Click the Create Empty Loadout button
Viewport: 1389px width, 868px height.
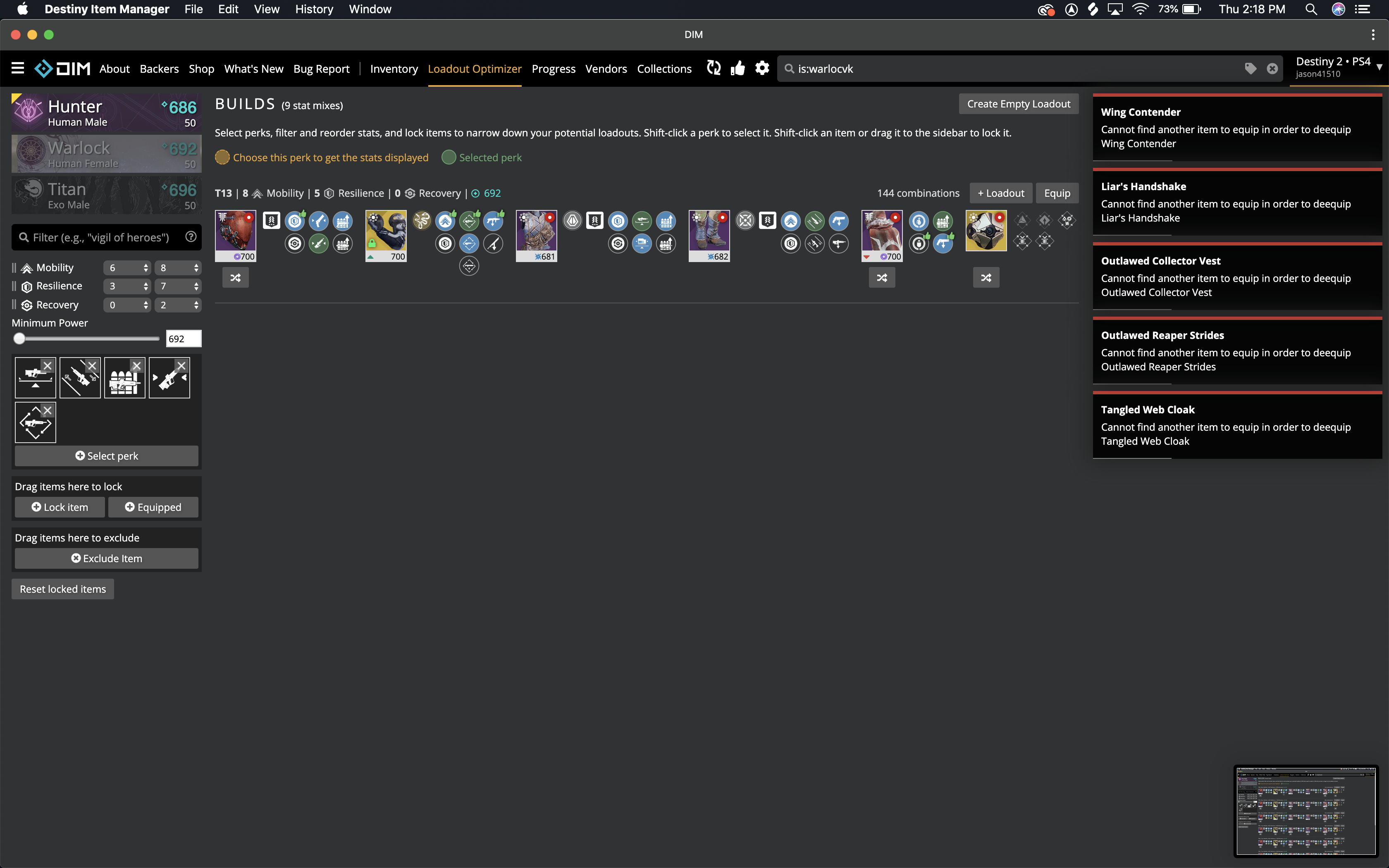(x=1018, y=103)
